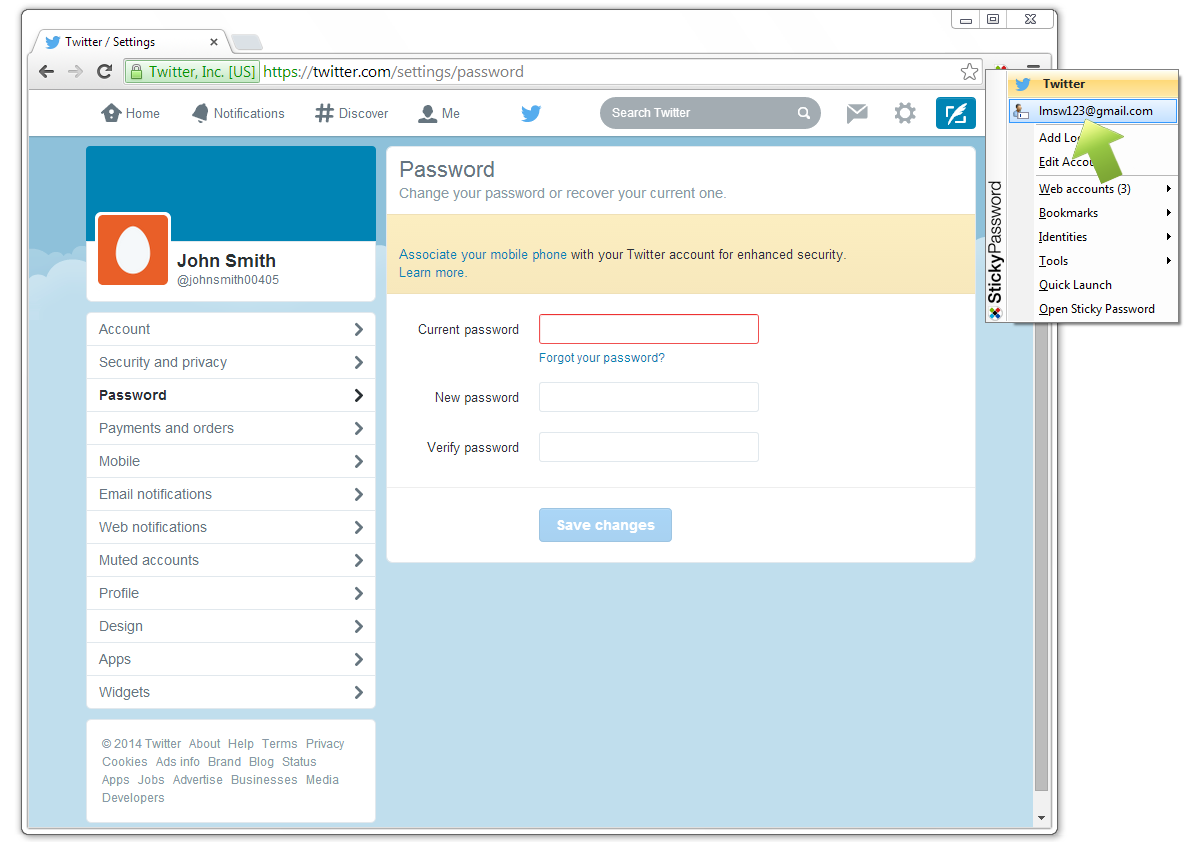Choose Open Sticky Password menu entry
This screenshot has width=1190, height=842.
[x=1097, y=309]
